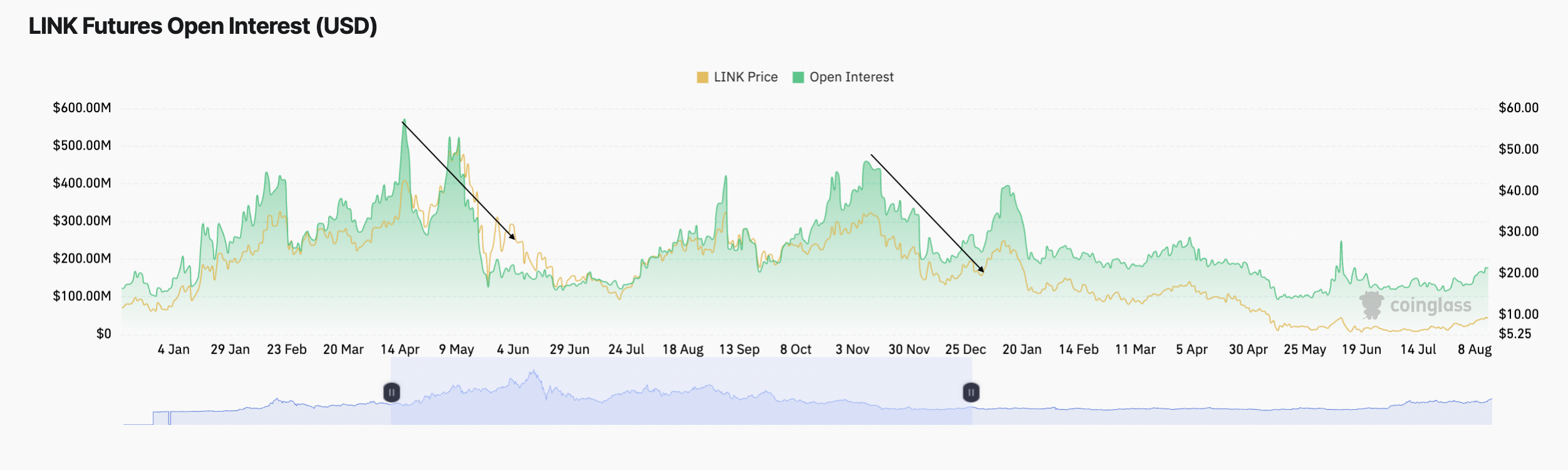The height and width of the screenshot is (470, 1568).
Task: Click the $500.00M axis label
Action: coord(82,145)
